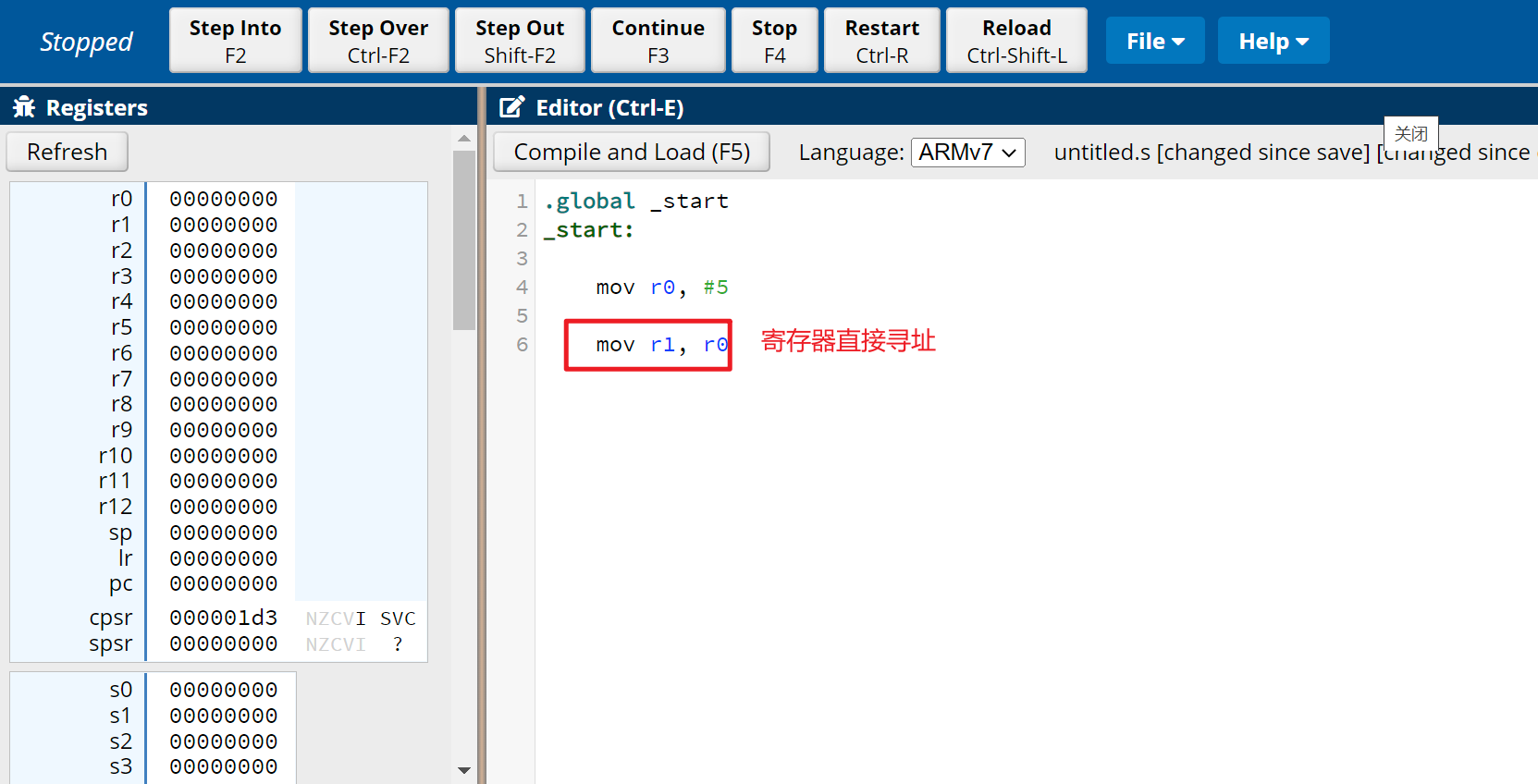Stop the simulation using Stop F4

coord(774,41)
